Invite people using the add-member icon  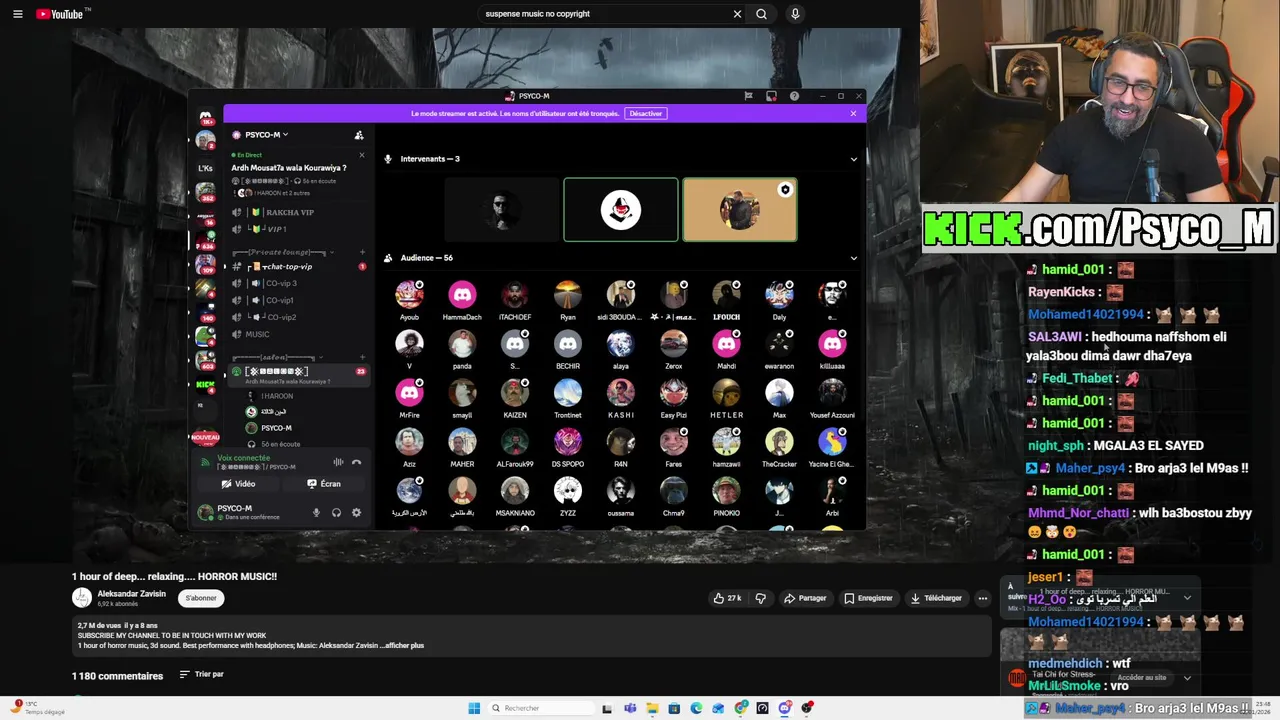(x=359, y=135)
